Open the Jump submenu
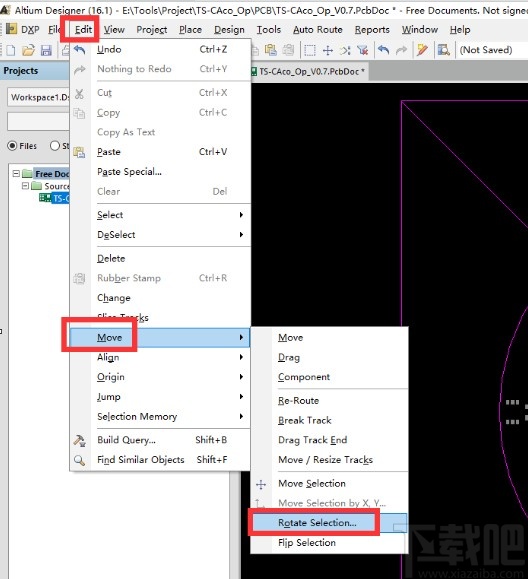This screenshot has height=579, width=528. pos(160,397)
